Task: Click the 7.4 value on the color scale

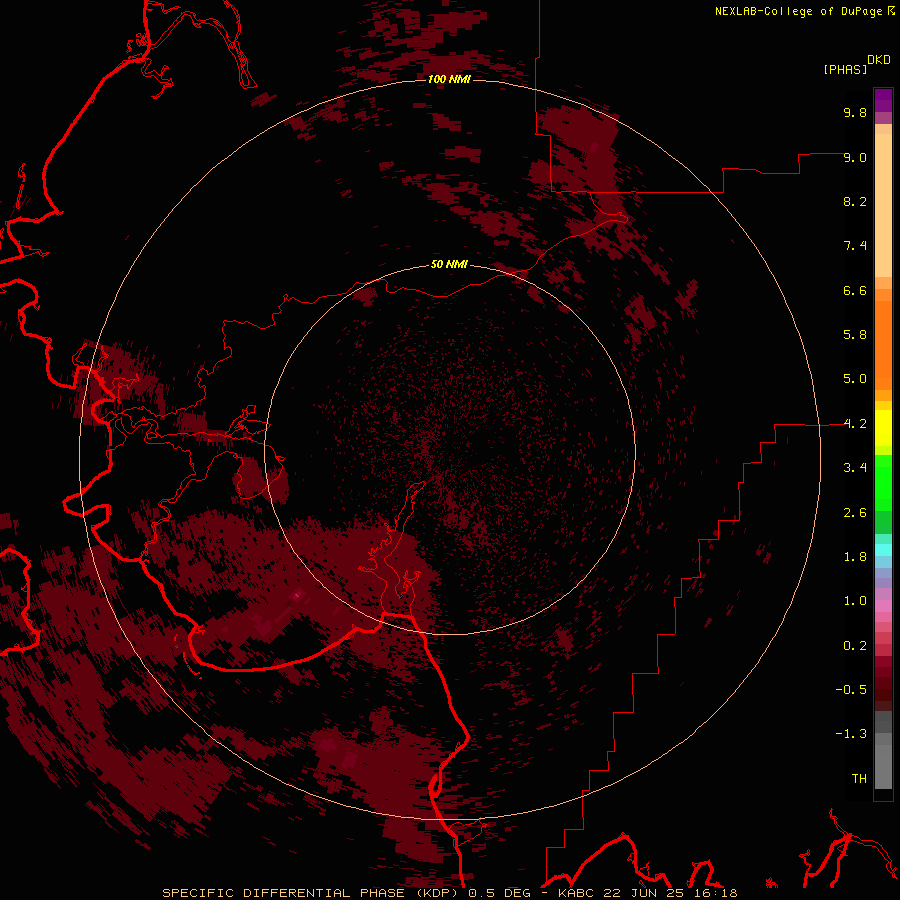Action: 855,246
